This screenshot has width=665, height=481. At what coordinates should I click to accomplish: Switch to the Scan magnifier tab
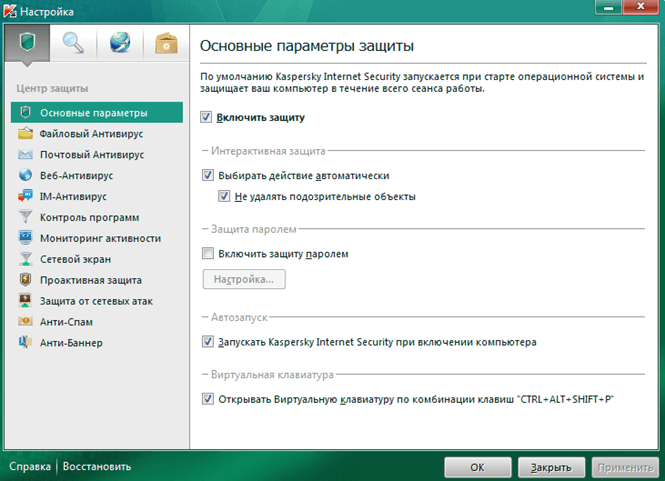pos(73,42)
